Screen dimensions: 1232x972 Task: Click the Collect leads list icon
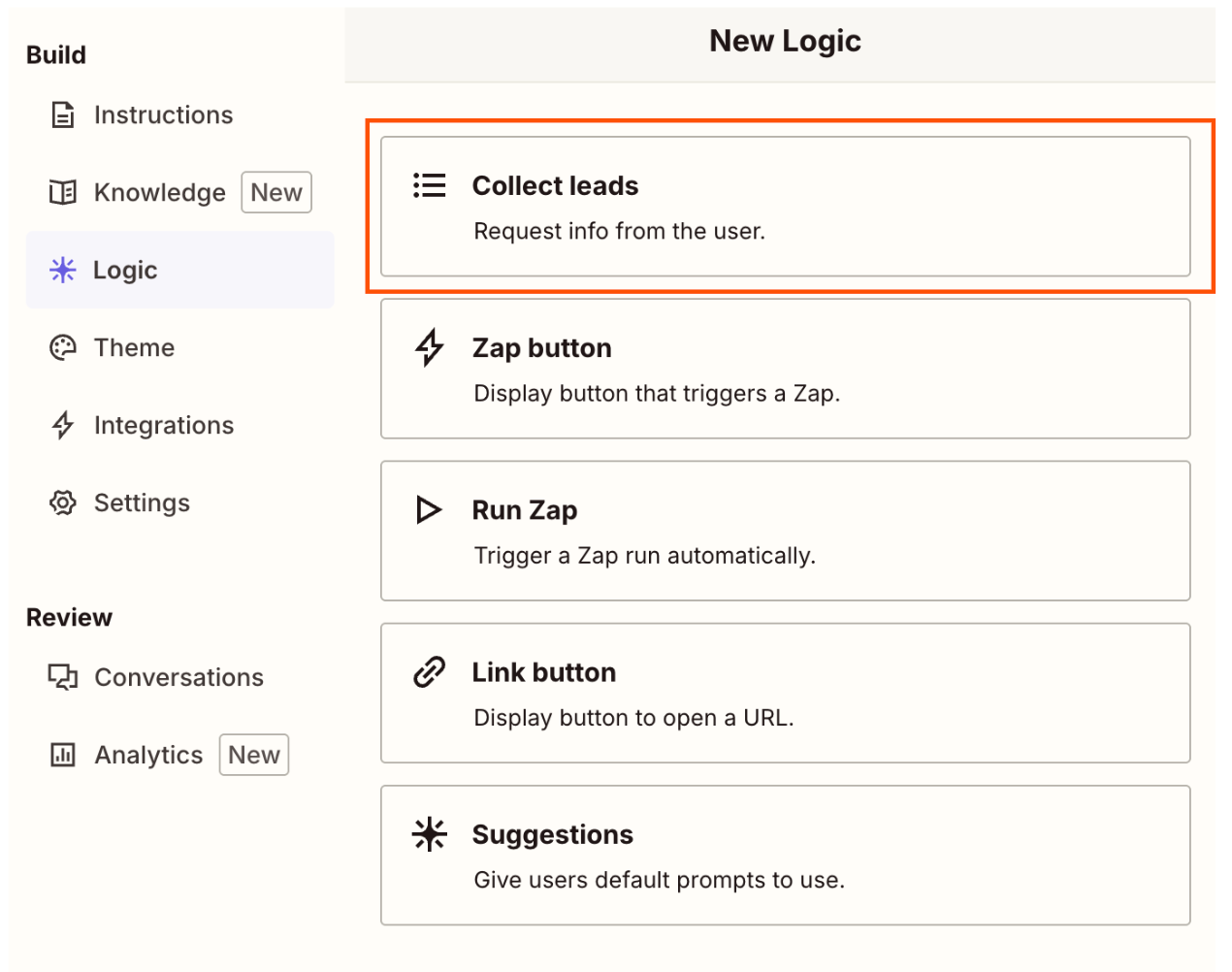430,185
